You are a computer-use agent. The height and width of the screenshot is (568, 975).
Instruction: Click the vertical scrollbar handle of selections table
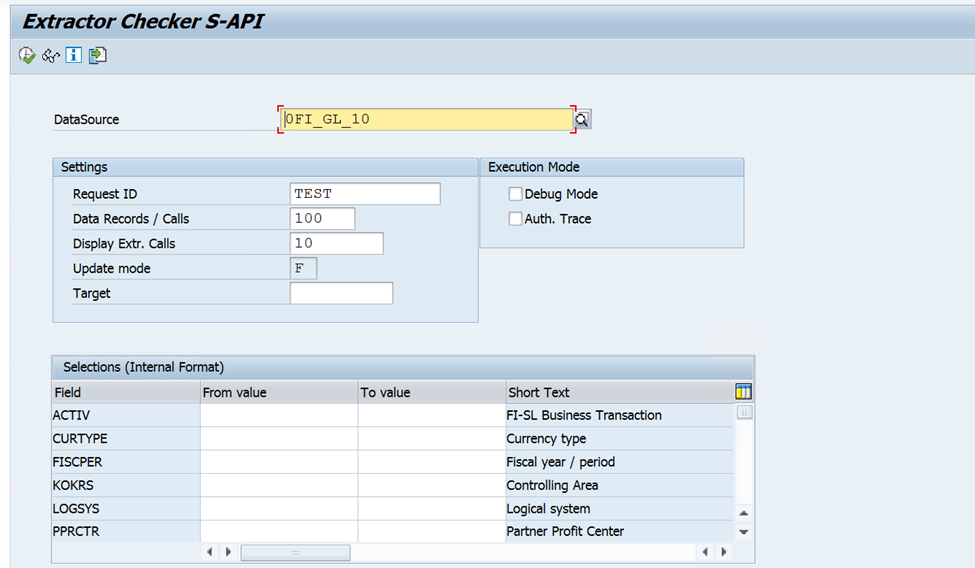[x=744, y=412]
